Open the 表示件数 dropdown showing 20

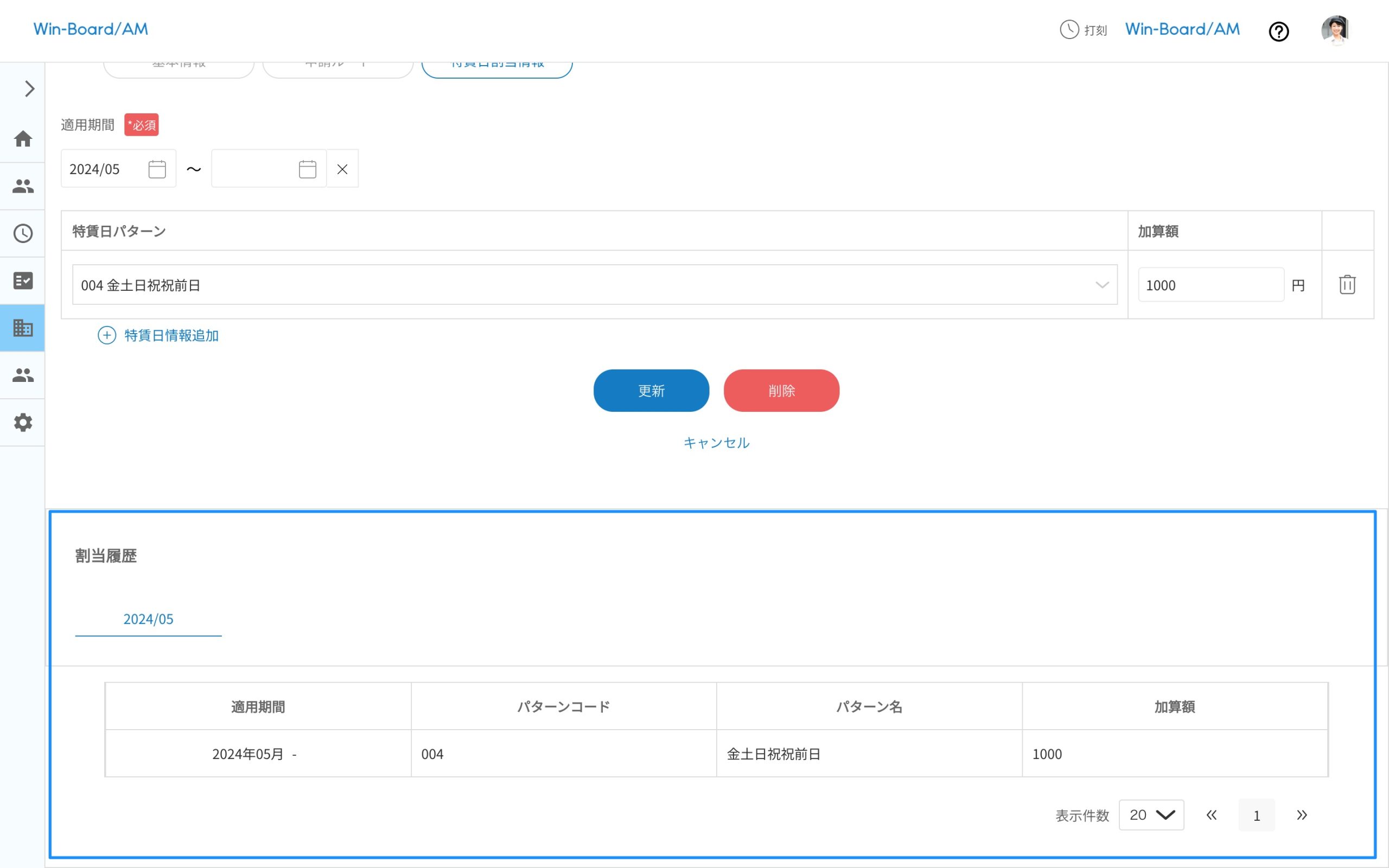click(x=1151, y=815)
